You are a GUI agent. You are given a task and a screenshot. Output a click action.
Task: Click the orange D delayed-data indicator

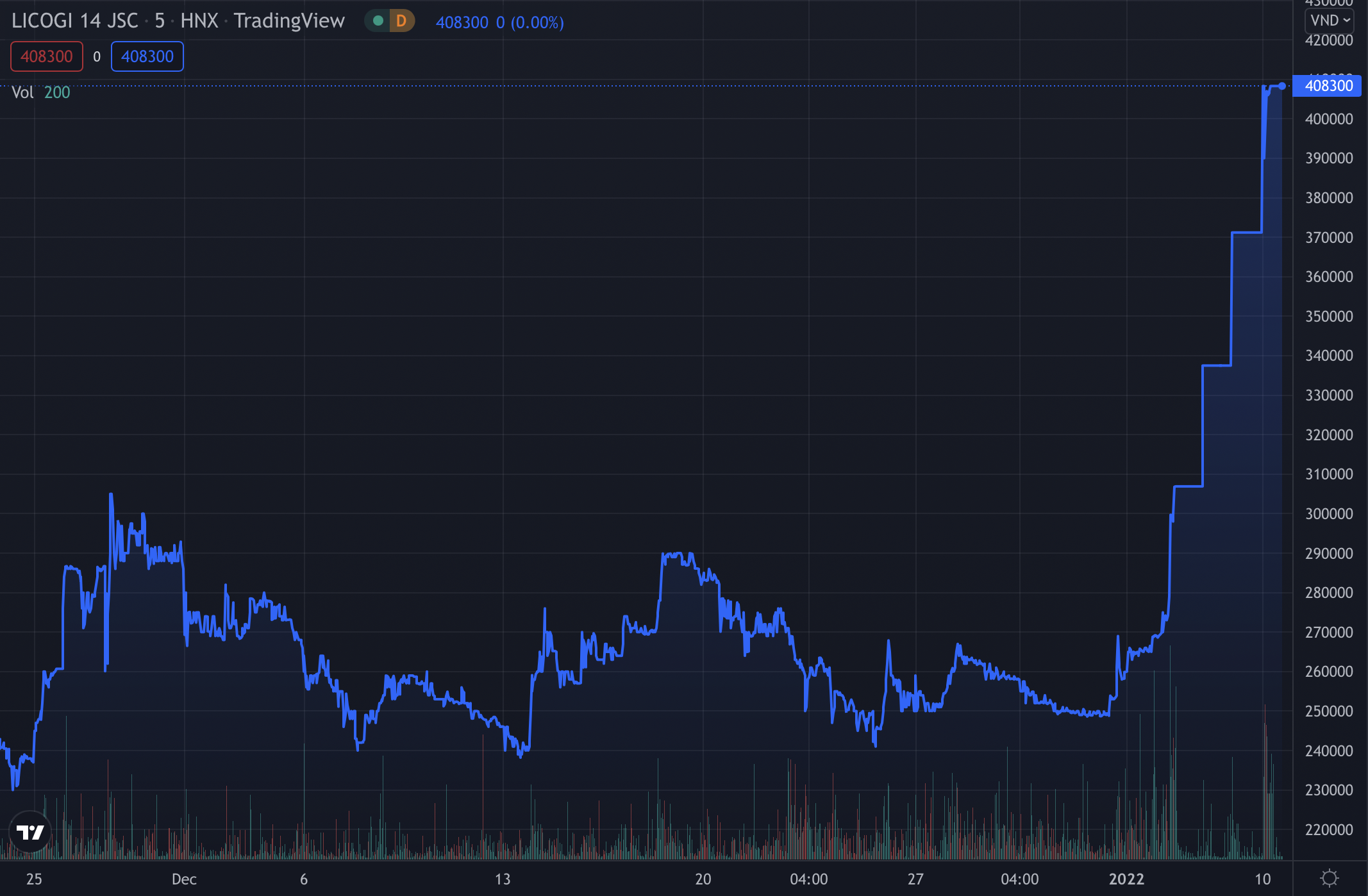pyautogui.click(x=401, y=21)
